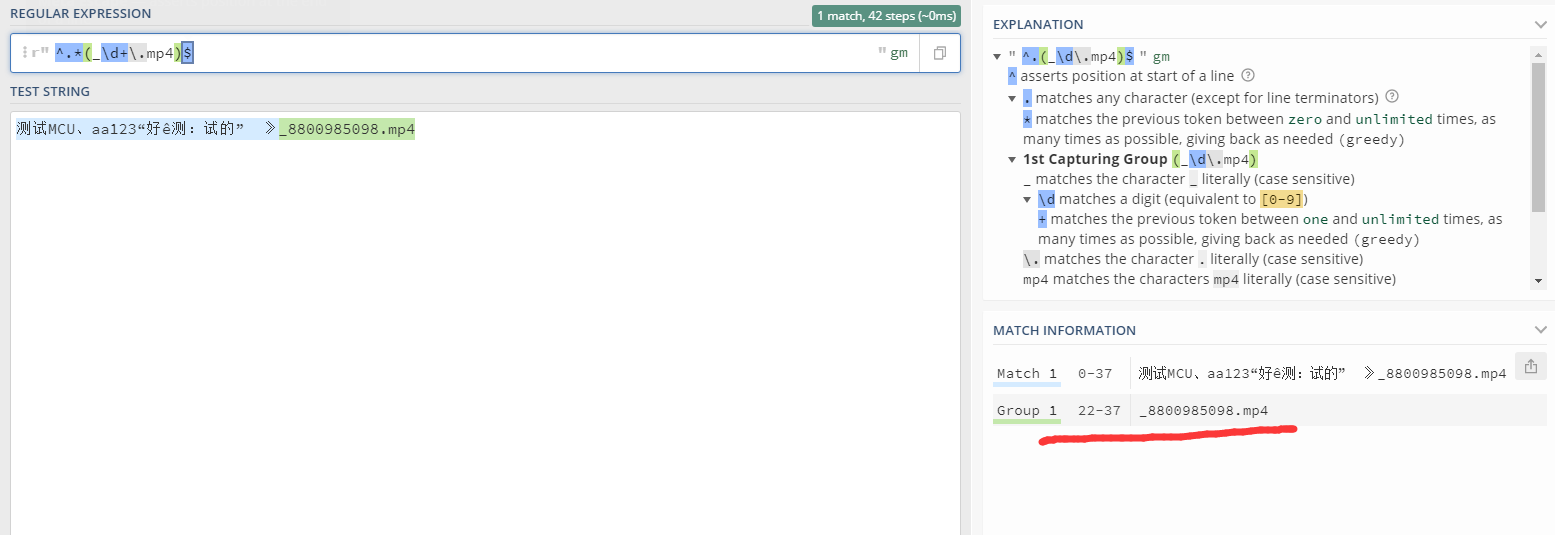Collapse the \d digit explanation arrow
Viewport: 1555px width, 535px height.
[1028, 199]
